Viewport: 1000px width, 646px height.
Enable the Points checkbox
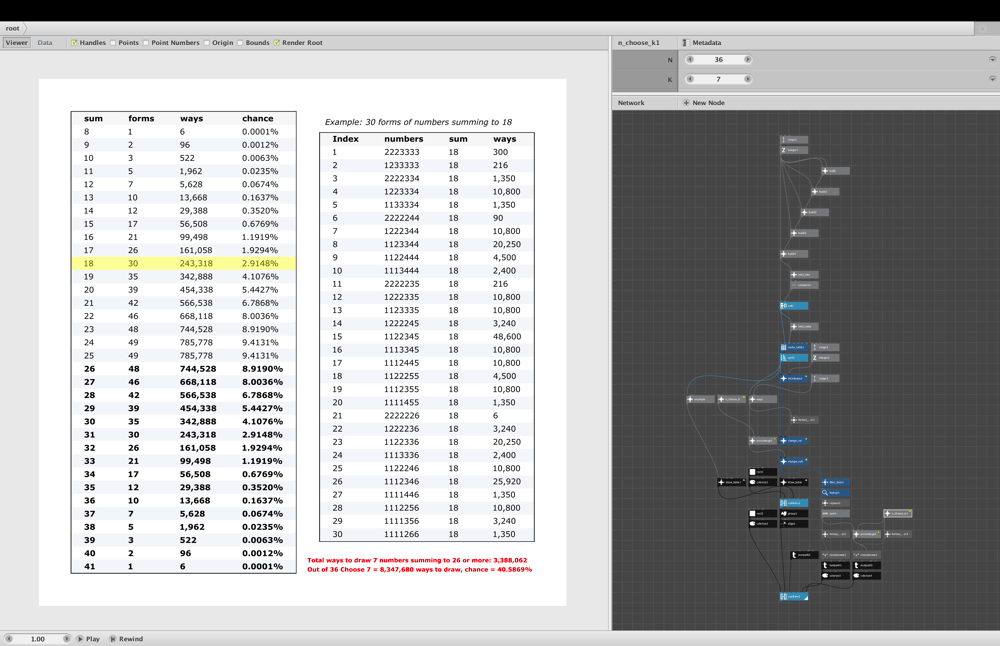pyautogui.click(x=113, y=43)
